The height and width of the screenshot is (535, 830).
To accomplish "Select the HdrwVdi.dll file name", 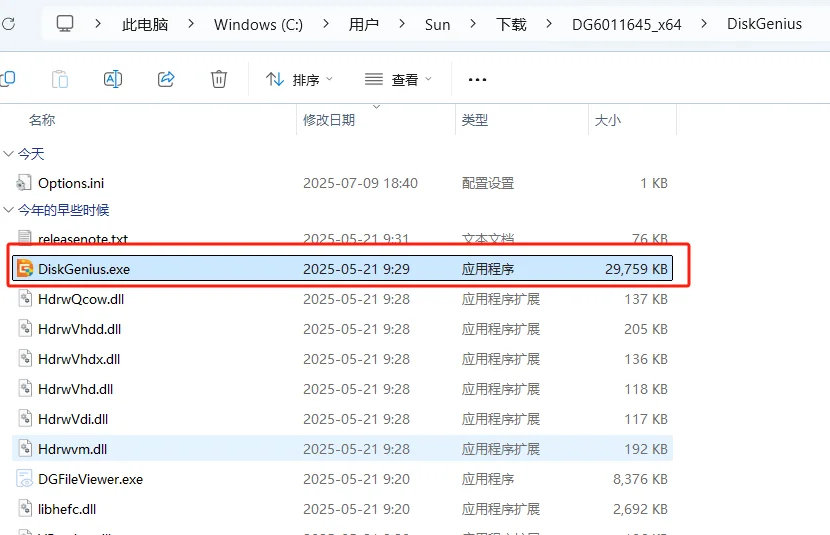I will tap(73, 419).
